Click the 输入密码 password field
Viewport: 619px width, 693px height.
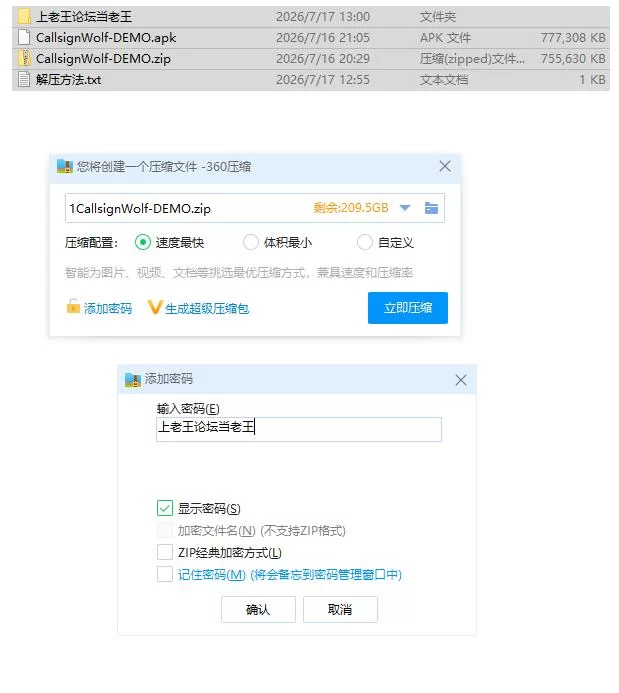coord(299,429)
